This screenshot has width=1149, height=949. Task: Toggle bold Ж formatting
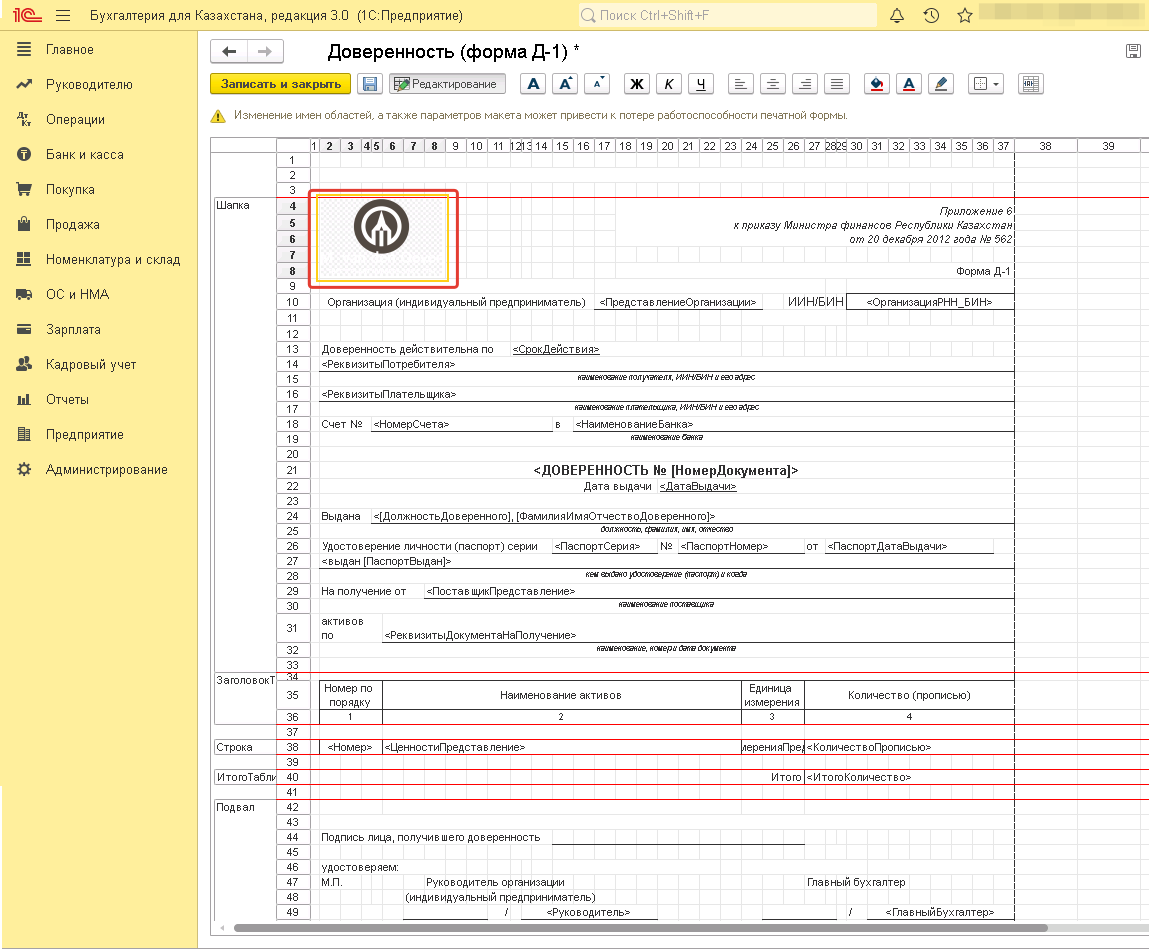[x=638, y=84]
